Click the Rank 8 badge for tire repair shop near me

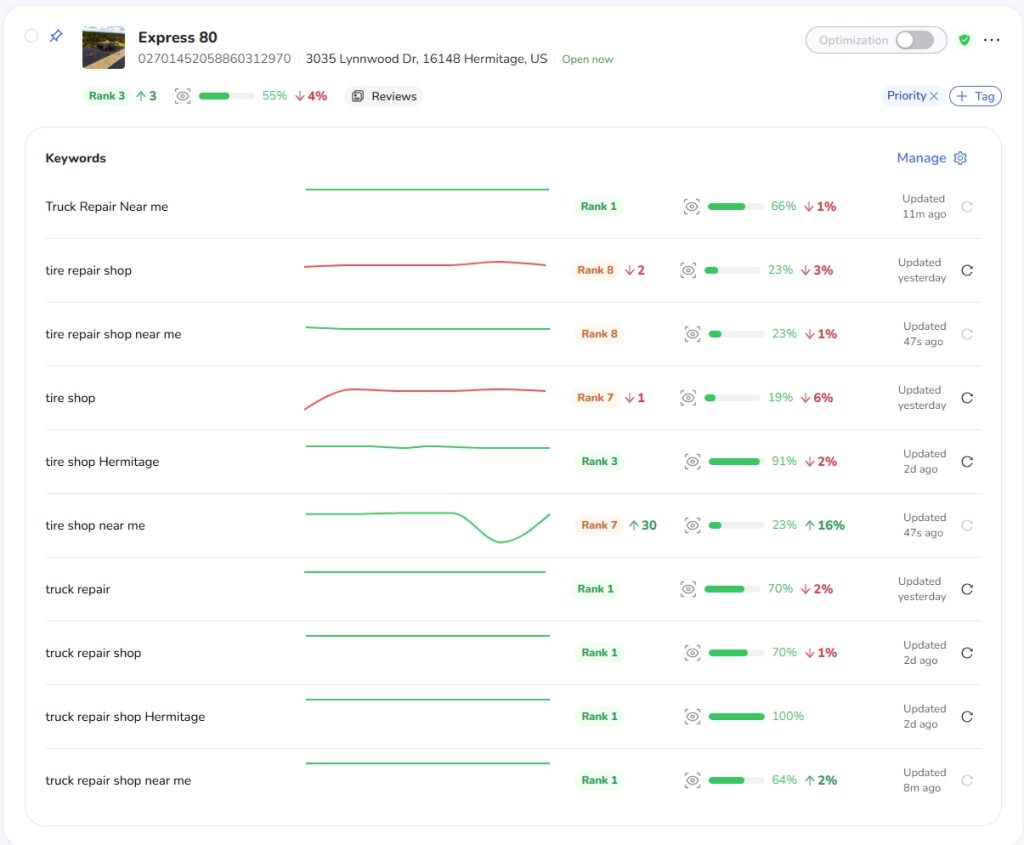[x=599, y=334]
